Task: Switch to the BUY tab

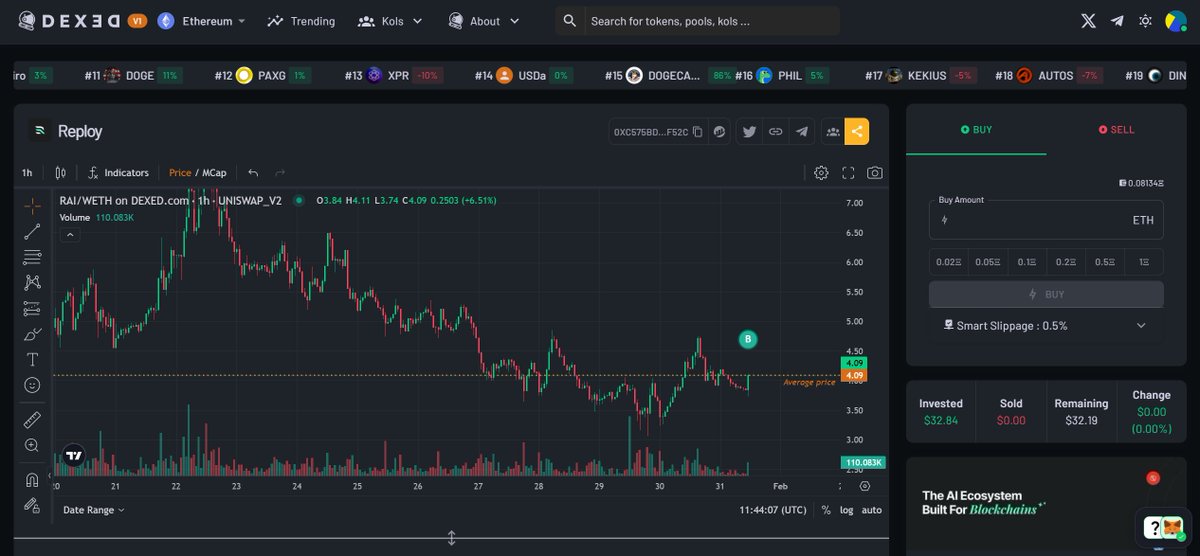Action: tap(976, 130)
